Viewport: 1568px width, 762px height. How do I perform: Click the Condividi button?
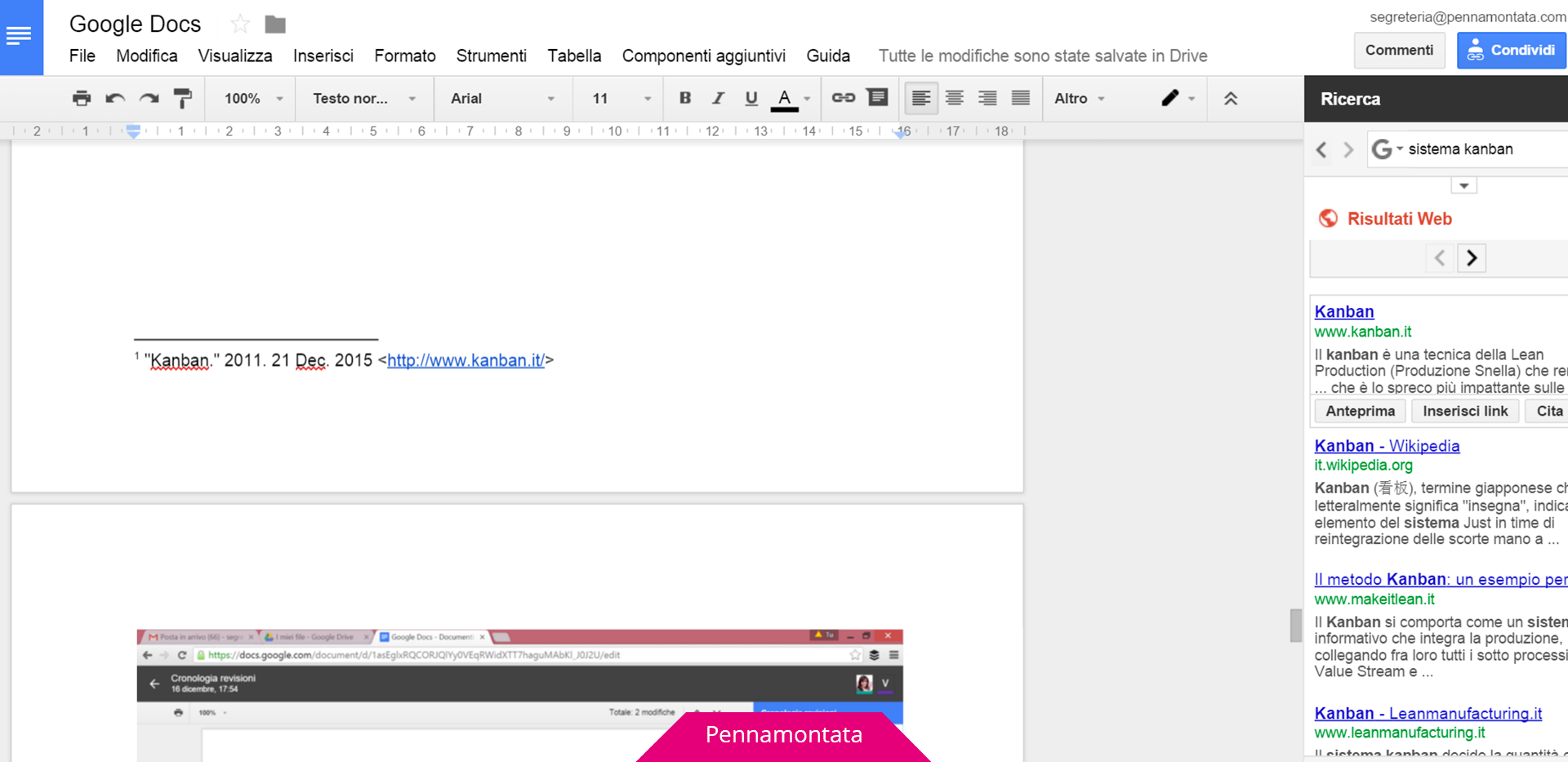tap(1511, 50)
